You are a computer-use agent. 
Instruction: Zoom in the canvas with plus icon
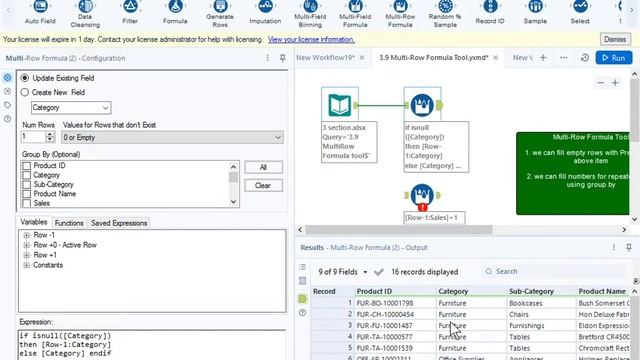[615, 83]
